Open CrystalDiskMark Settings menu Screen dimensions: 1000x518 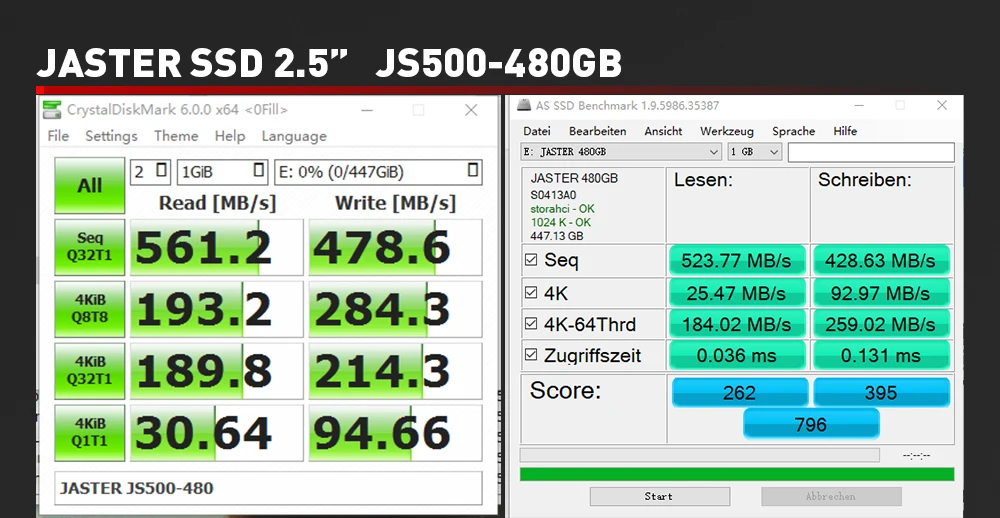click(112, 136)
